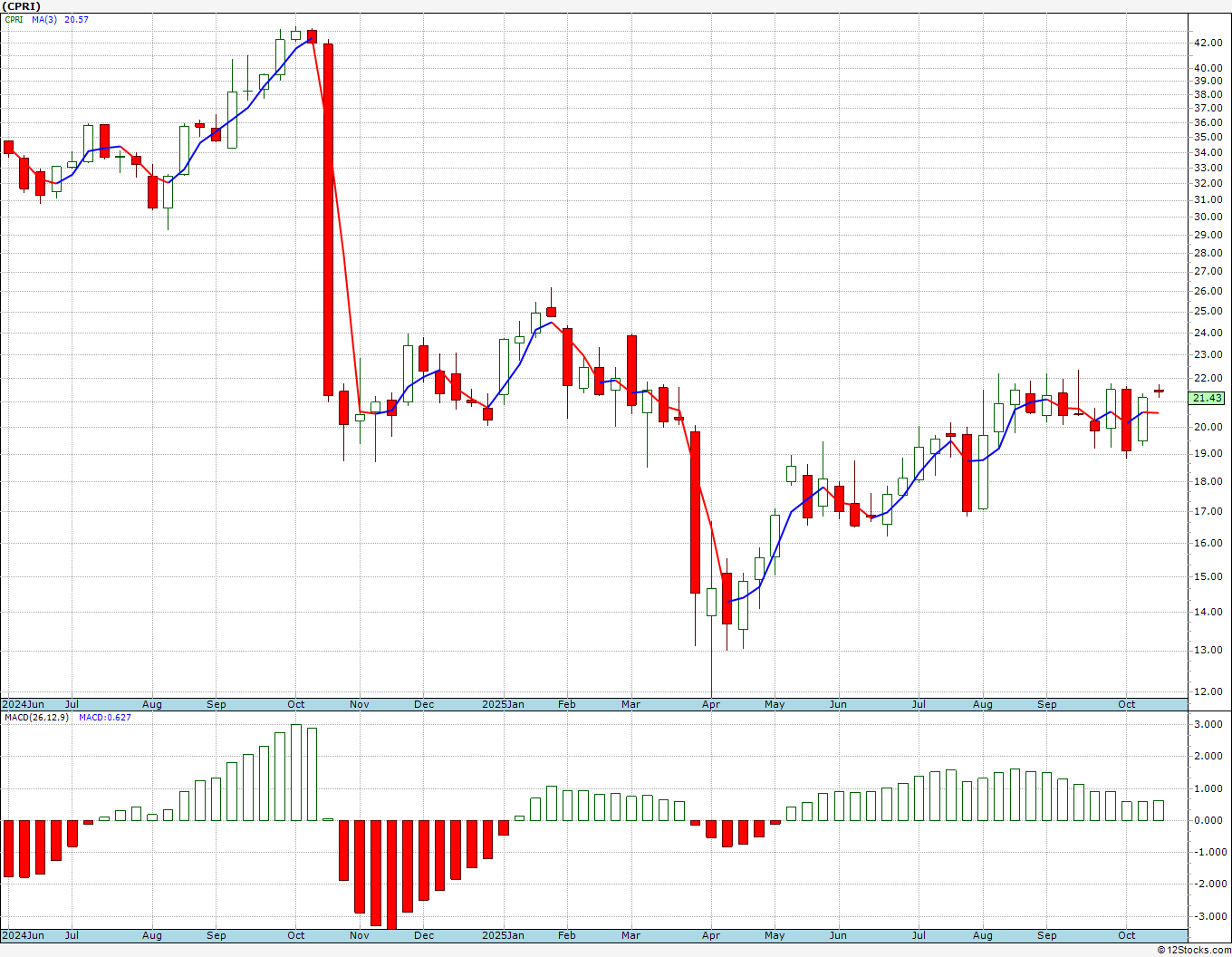Click the highlighted 21.43 current price tag
1232x957 pixels.
[x=1208, y=398]
